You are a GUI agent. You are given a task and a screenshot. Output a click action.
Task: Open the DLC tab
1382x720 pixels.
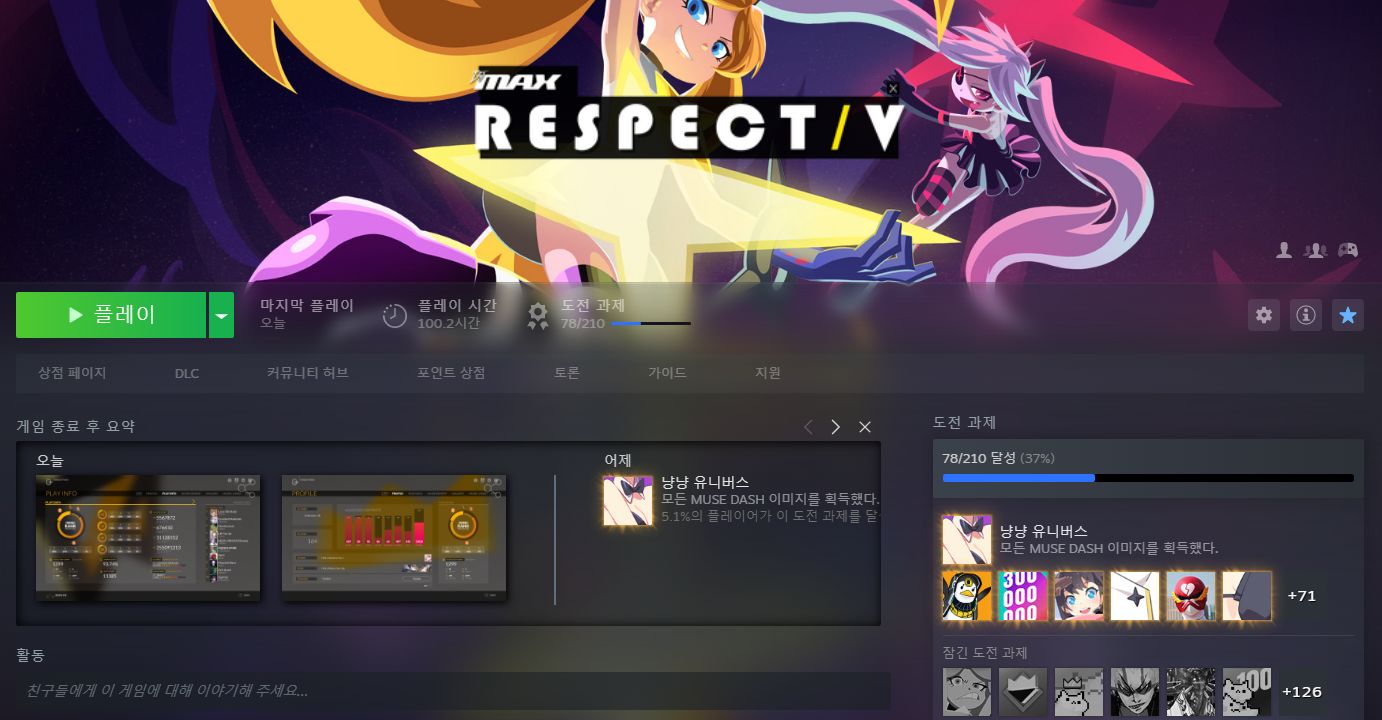pyautogui.click(x=187, y=373)
